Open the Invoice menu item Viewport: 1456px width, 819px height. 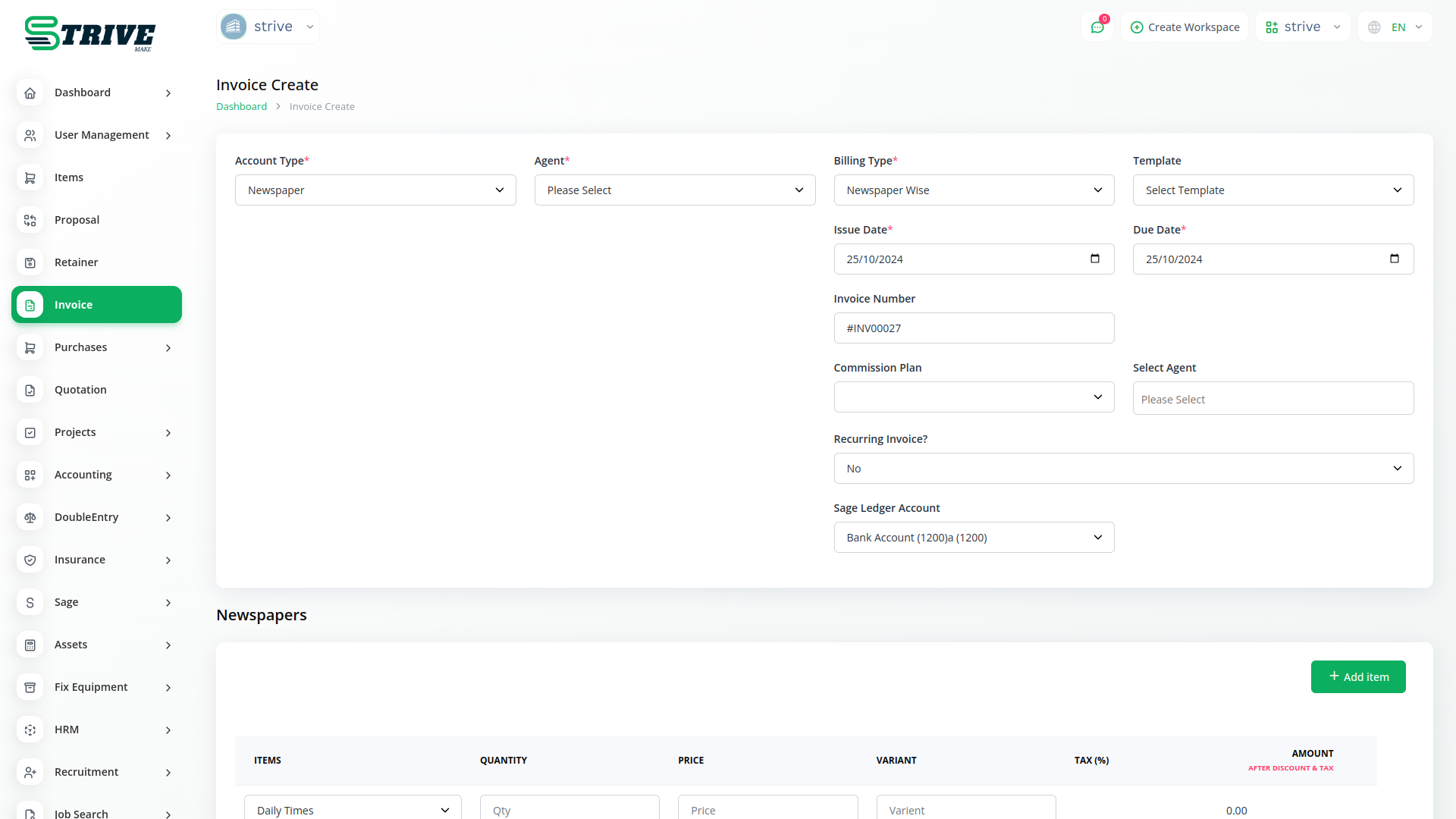coord(96,305)
